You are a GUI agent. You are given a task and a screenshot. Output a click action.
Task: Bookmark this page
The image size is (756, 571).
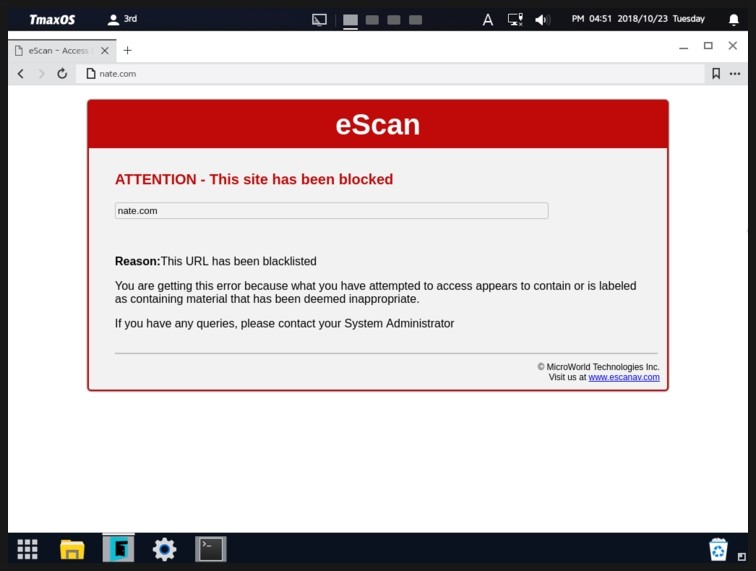[716, 74]
